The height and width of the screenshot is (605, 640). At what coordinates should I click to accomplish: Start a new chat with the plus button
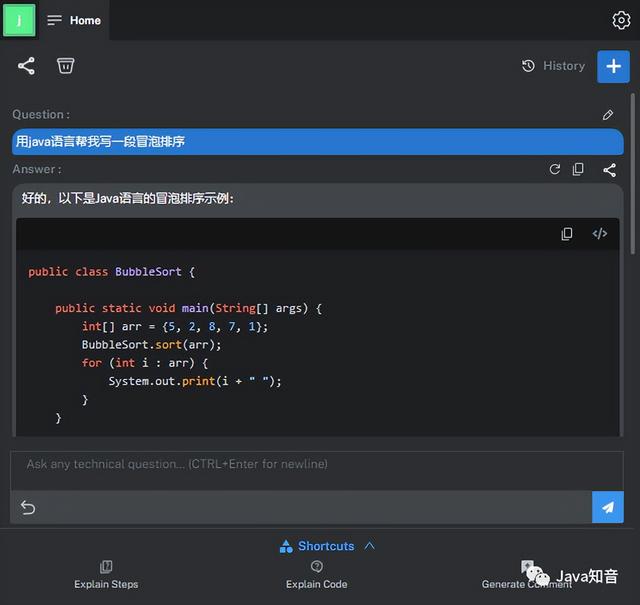613,66
